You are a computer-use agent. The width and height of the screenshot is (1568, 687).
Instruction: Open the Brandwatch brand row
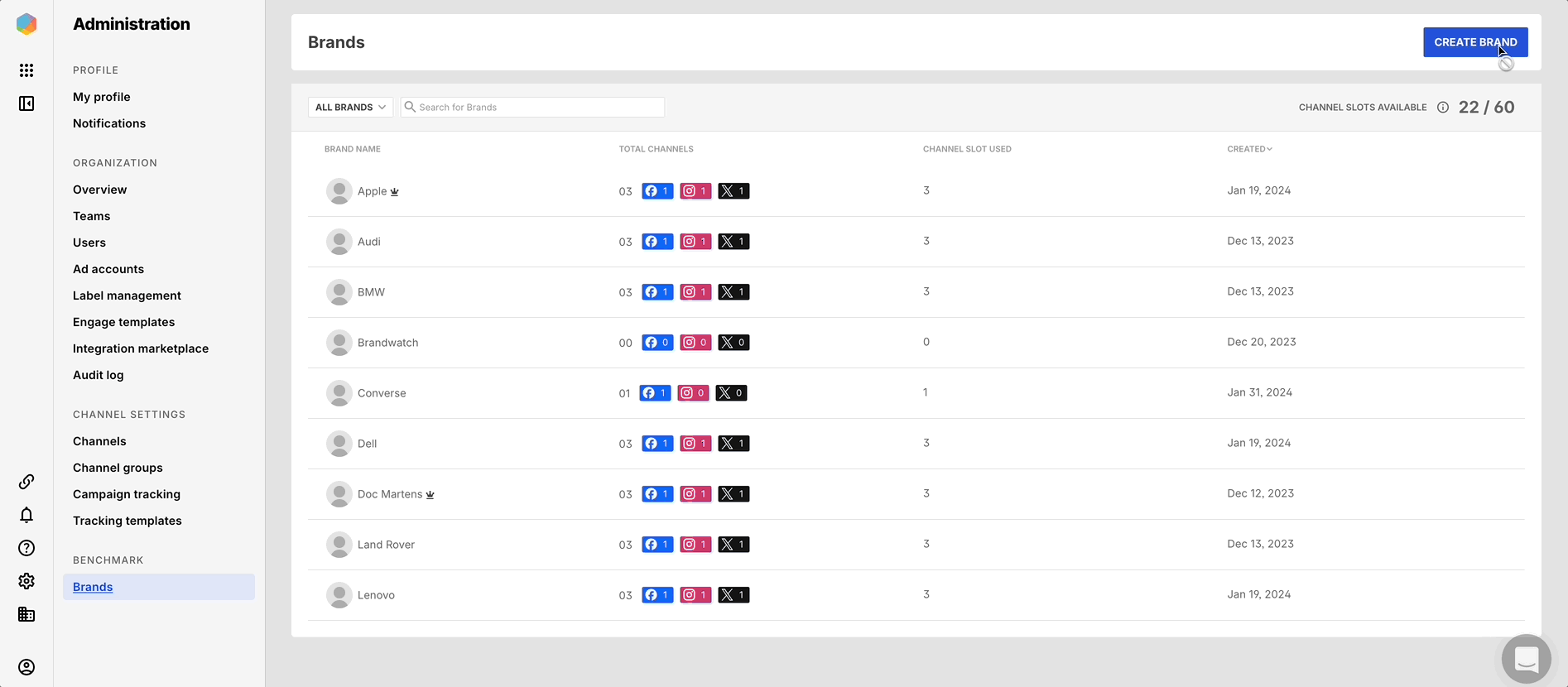pos(916,343)
